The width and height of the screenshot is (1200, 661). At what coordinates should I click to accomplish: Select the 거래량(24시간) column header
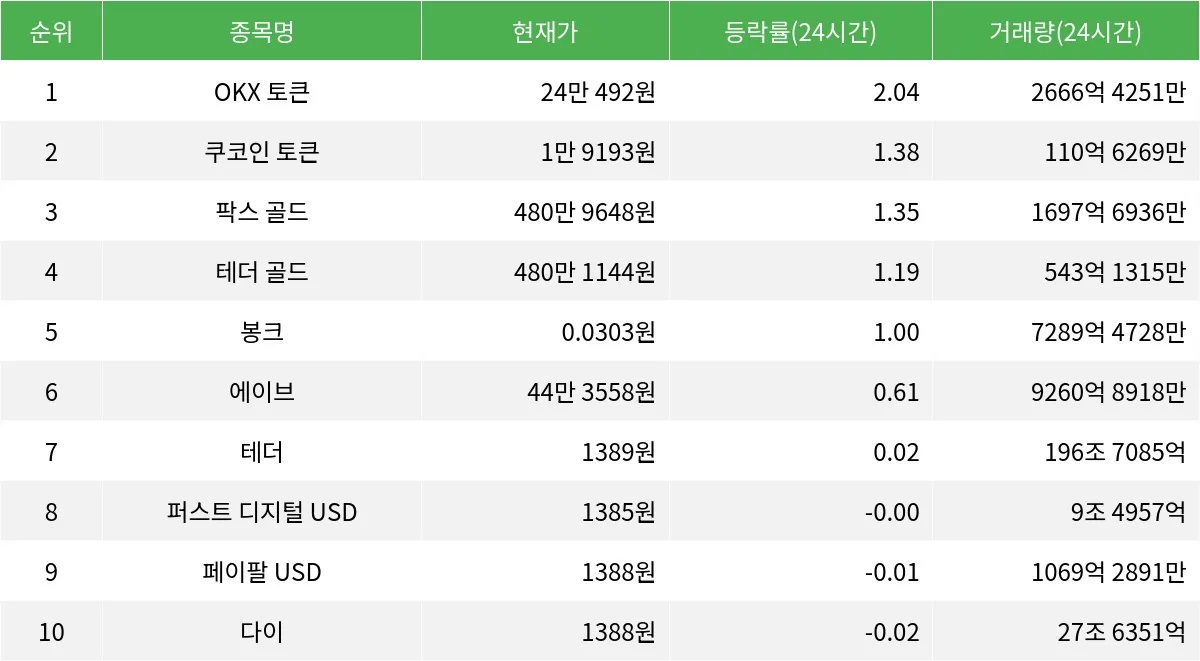point(1065,31)
